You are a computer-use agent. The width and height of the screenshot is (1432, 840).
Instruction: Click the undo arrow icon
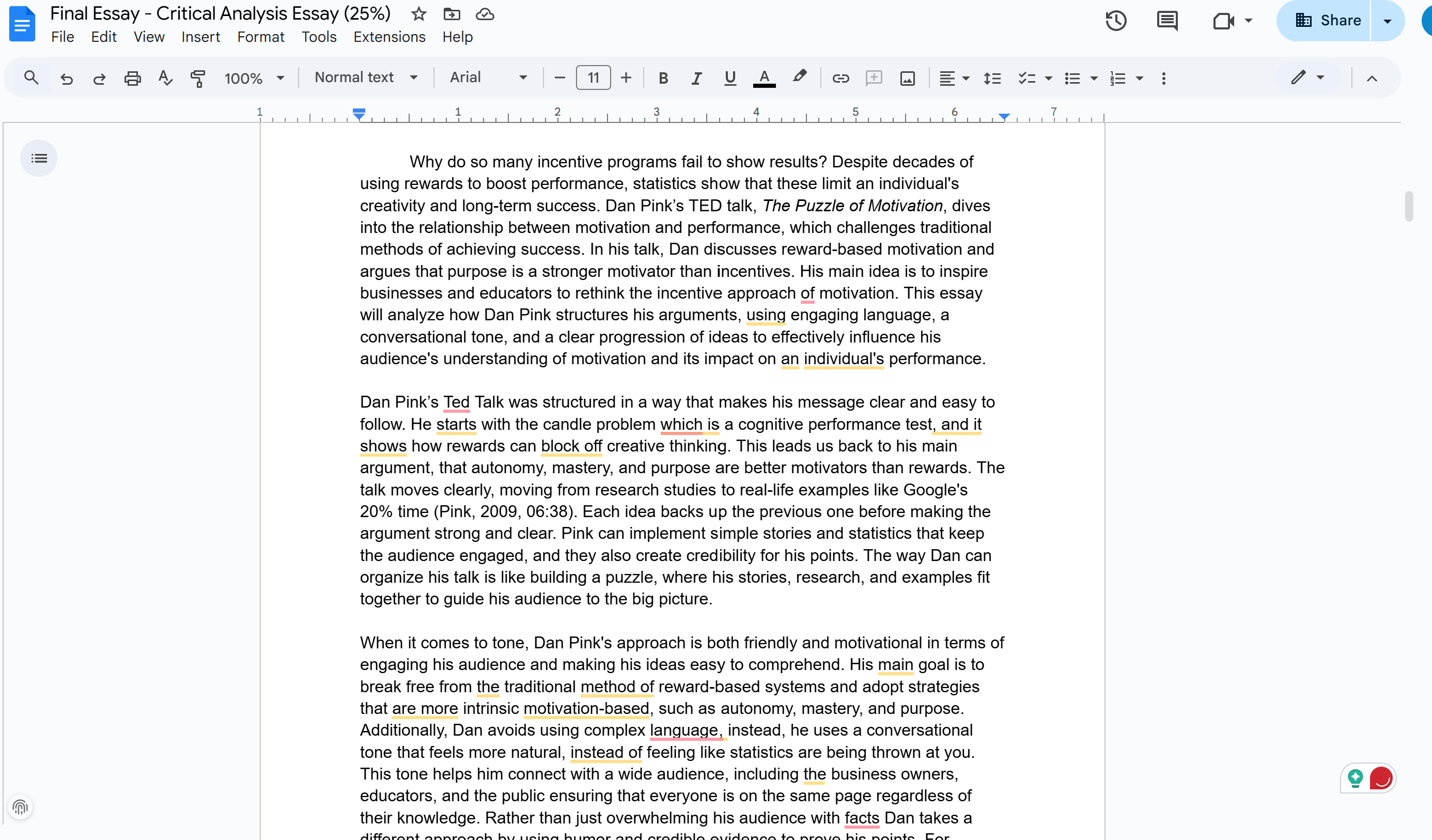[x=67, y=78]
